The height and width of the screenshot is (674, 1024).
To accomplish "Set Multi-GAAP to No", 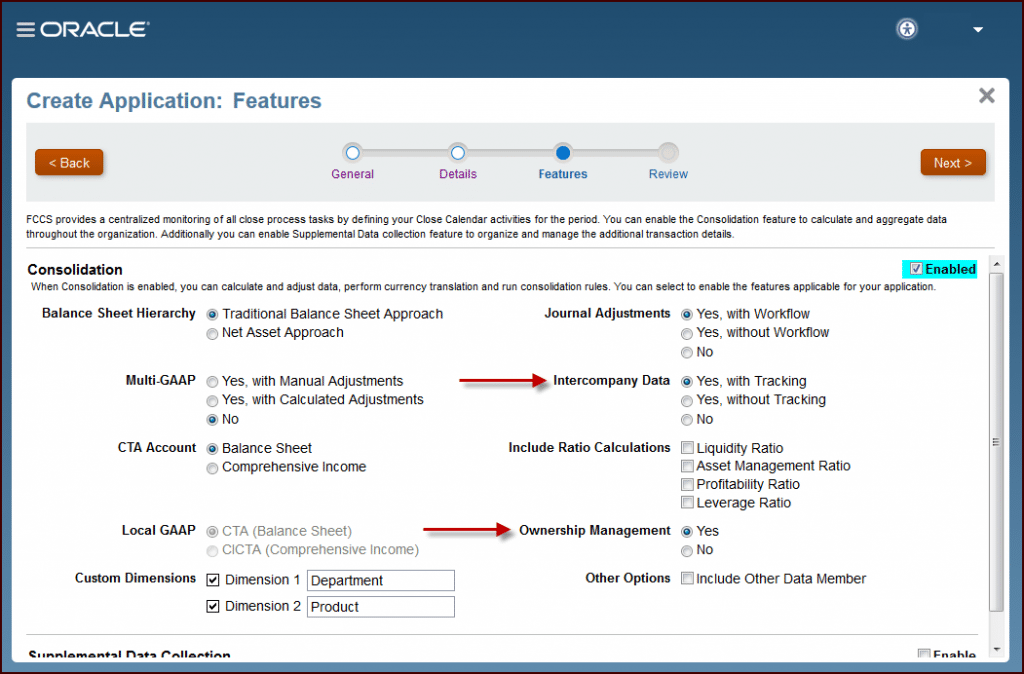I will click(212, 420).
